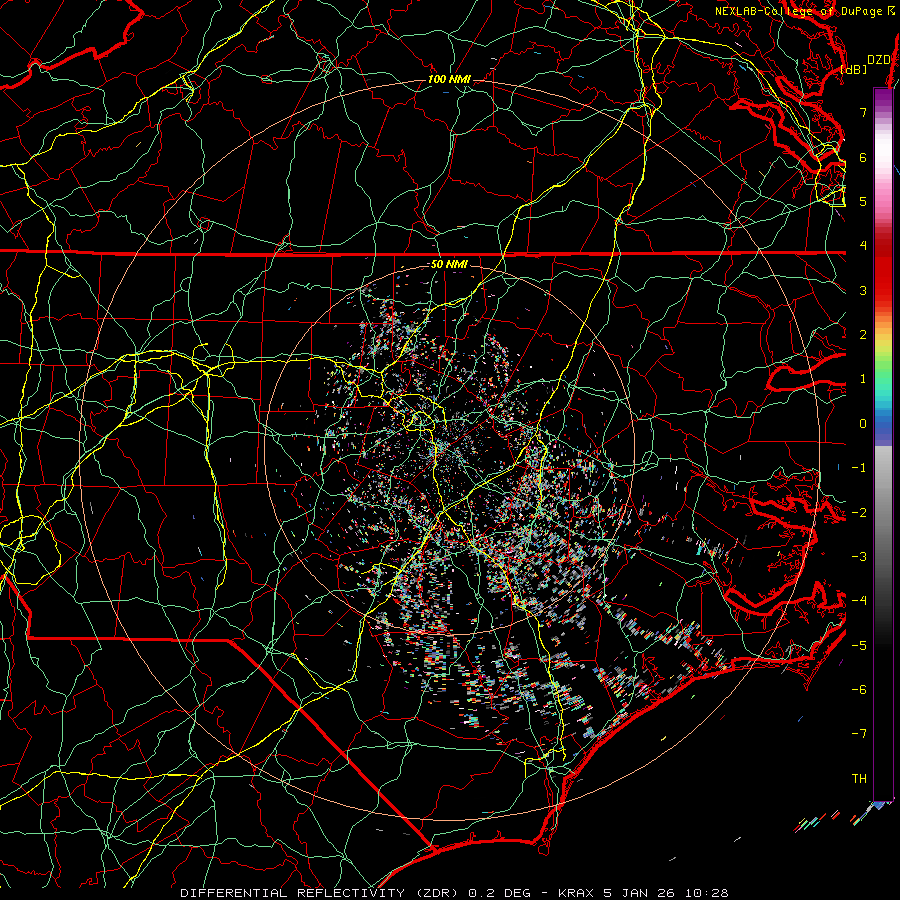Click the -3 value on color scale
The image size is (900, 900).
click(859, 557)
